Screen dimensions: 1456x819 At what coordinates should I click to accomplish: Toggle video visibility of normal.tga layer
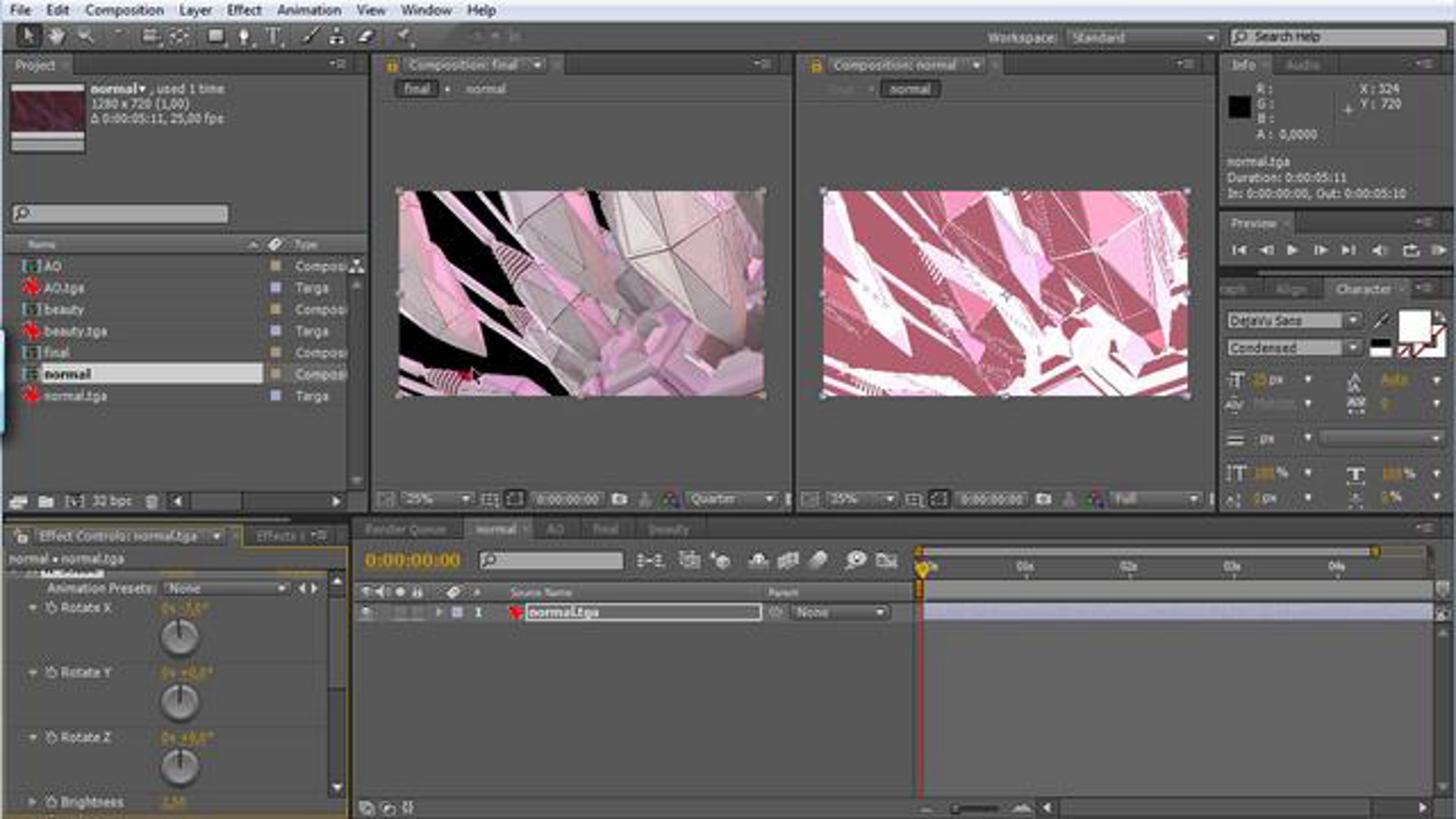[x=366, y=612]
